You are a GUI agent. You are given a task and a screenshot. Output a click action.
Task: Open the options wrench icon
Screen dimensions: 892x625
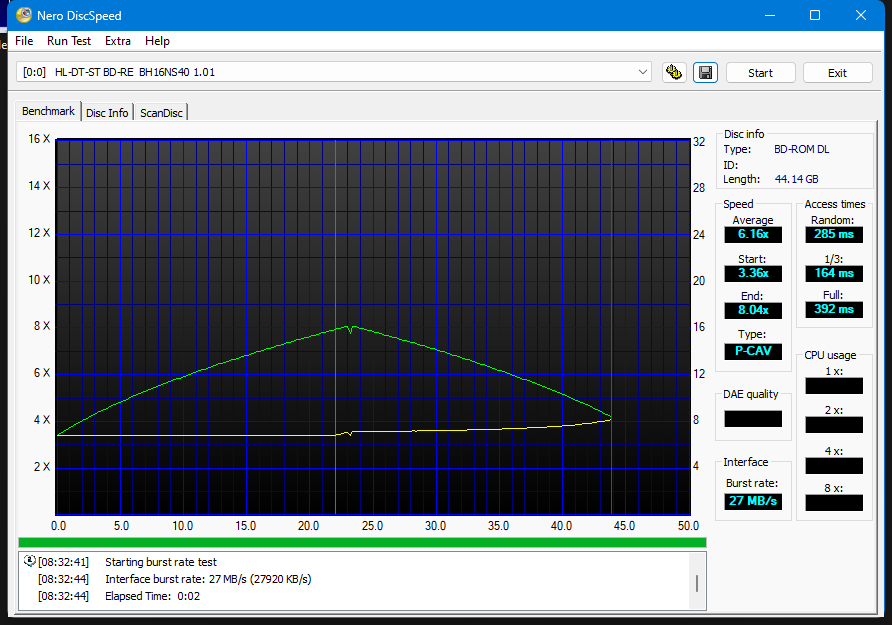pos(674,73)
